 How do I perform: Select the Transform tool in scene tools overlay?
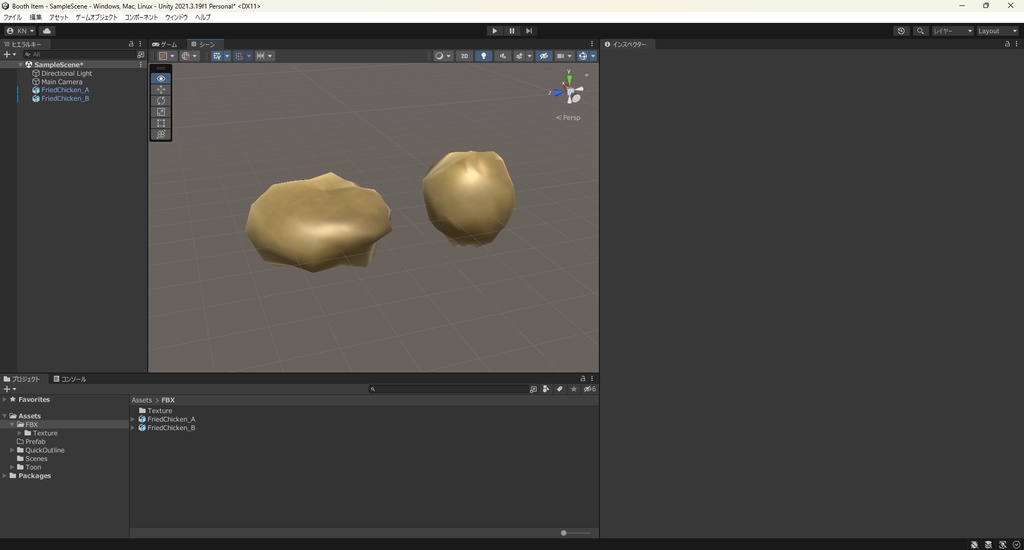pos(161,134)
